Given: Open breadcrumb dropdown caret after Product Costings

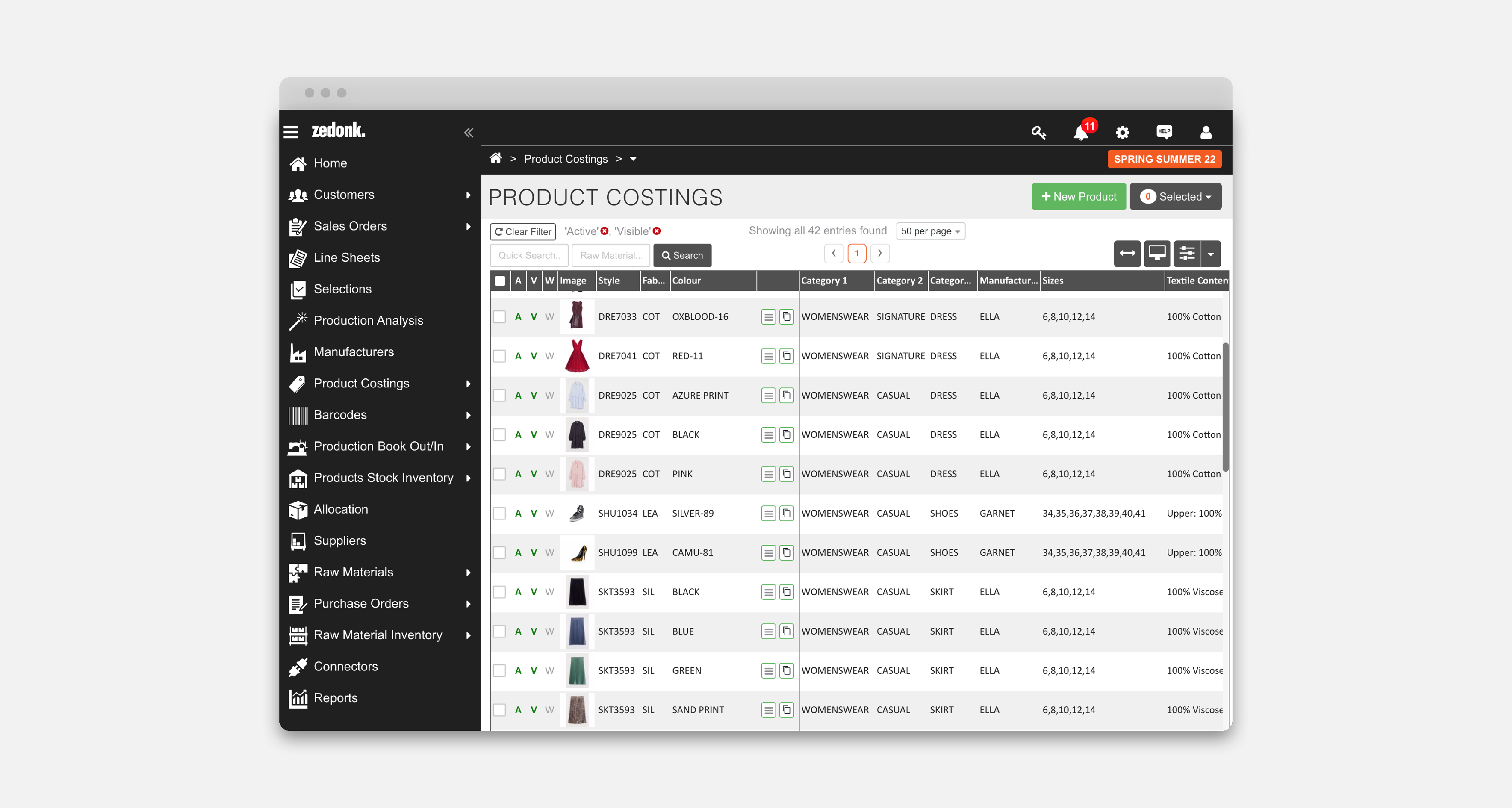Looking at the screenshot, I should (x=634, y=159).
